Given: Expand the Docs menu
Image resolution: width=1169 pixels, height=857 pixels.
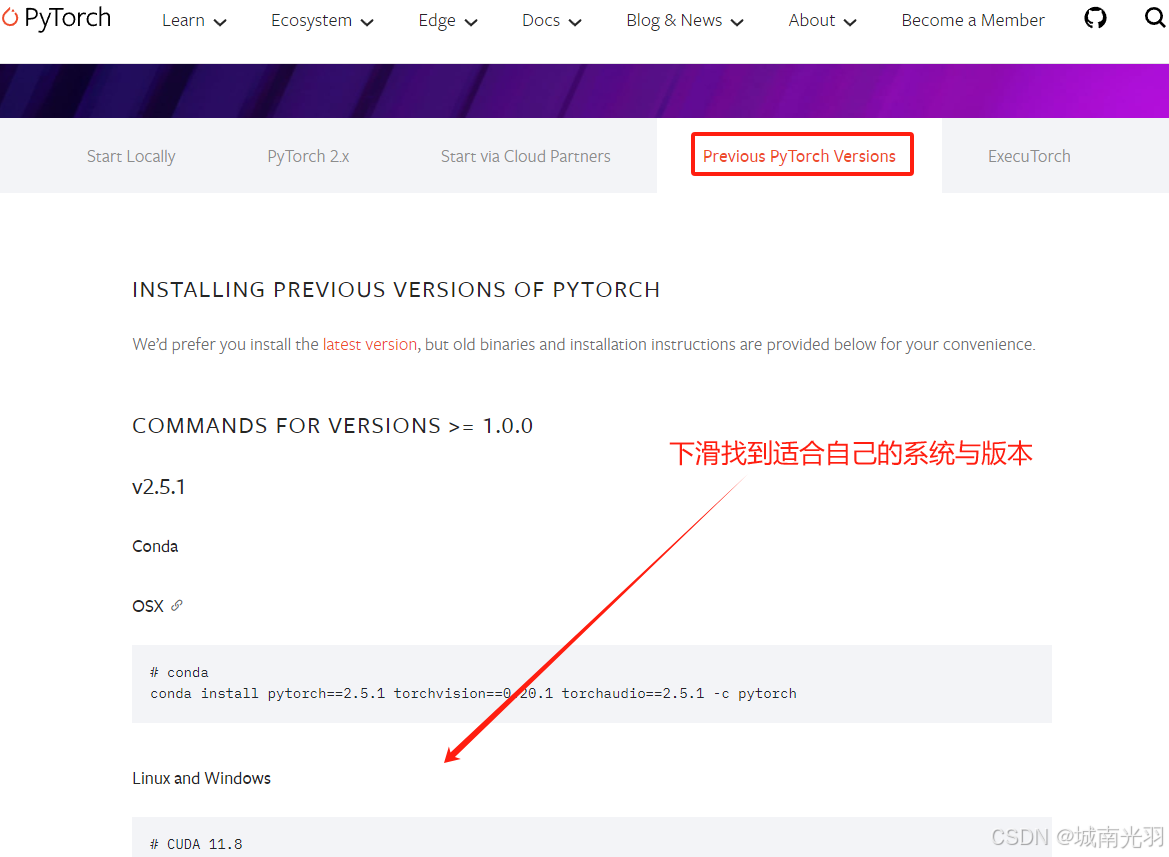Looking at the screenshot, I should coord(552,21).
